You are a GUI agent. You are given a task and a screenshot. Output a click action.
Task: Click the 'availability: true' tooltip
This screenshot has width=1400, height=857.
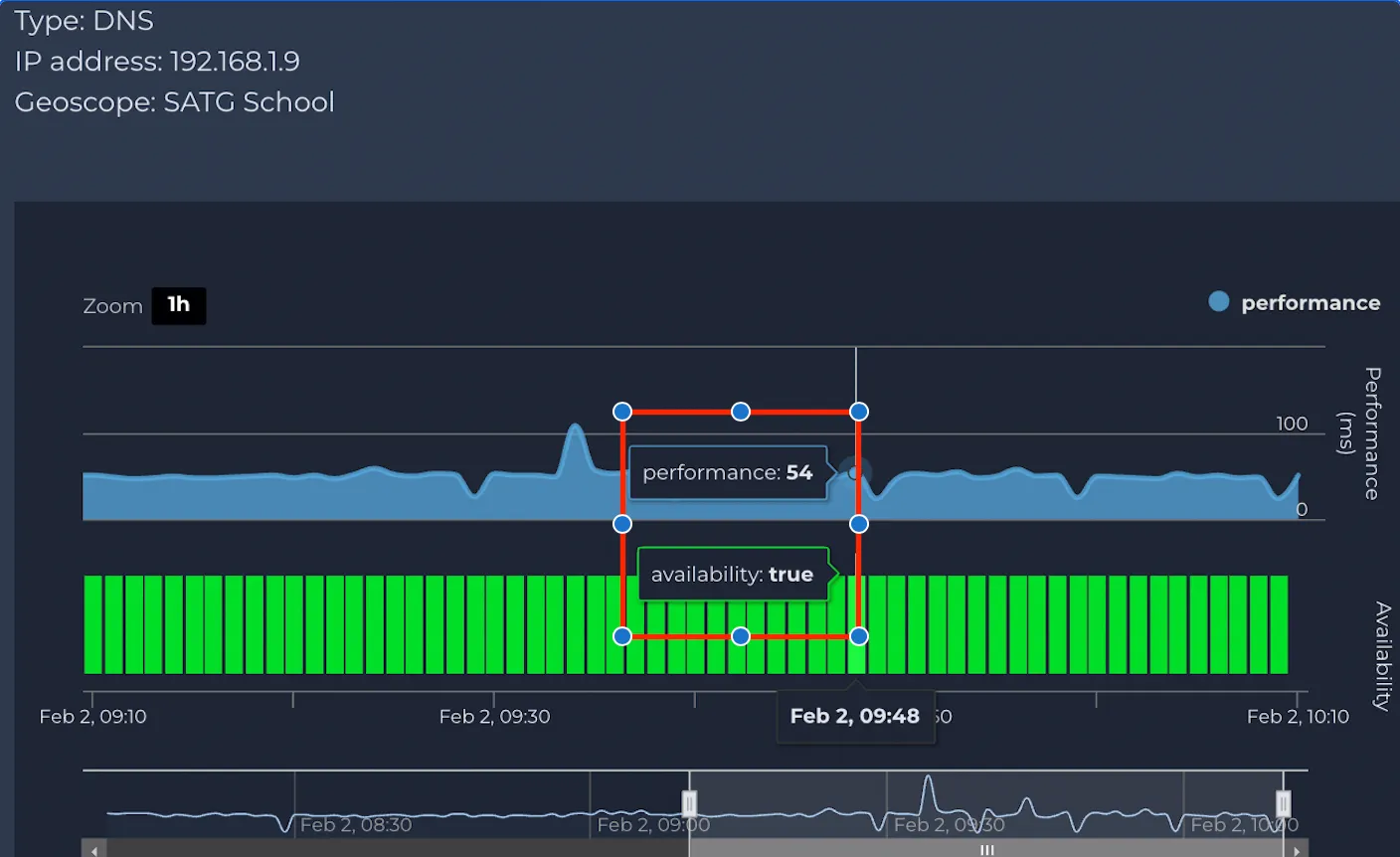pyautogui.click(x=733, y=575)
